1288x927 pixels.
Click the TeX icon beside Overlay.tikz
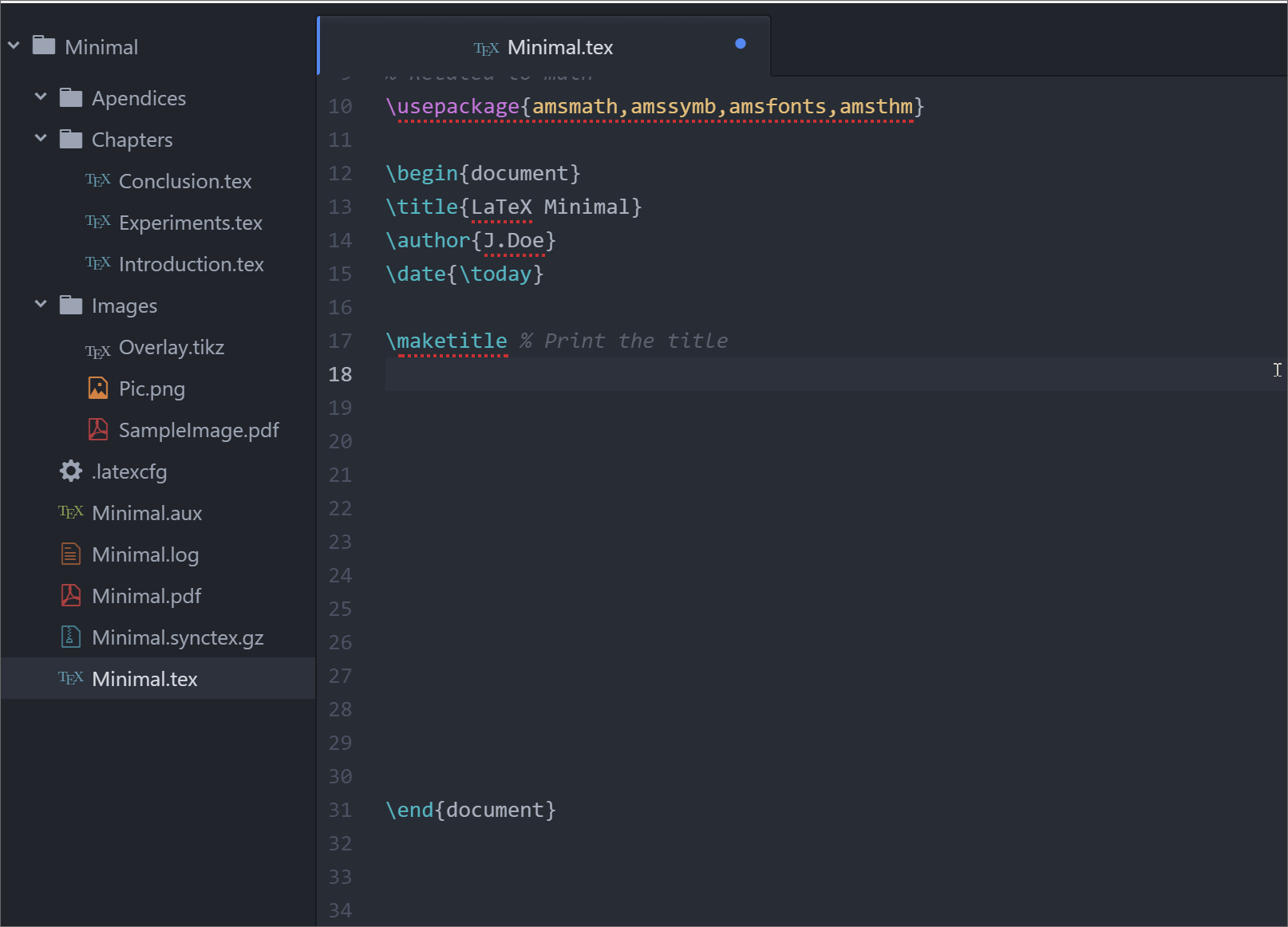[98, 351]
